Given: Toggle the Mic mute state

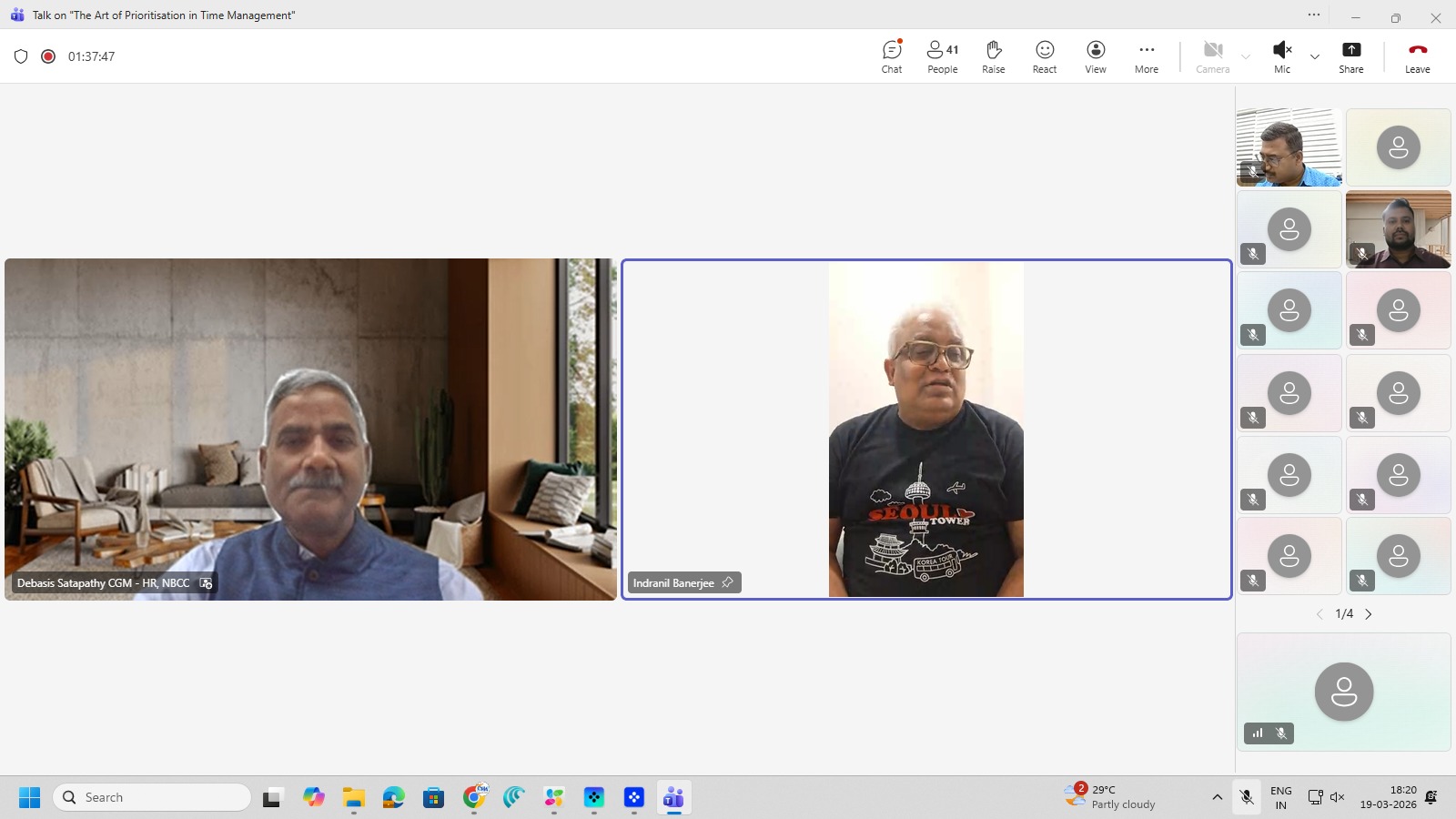Looking at the screenshot, I should pyautogui.click(x=1281, y=56).
